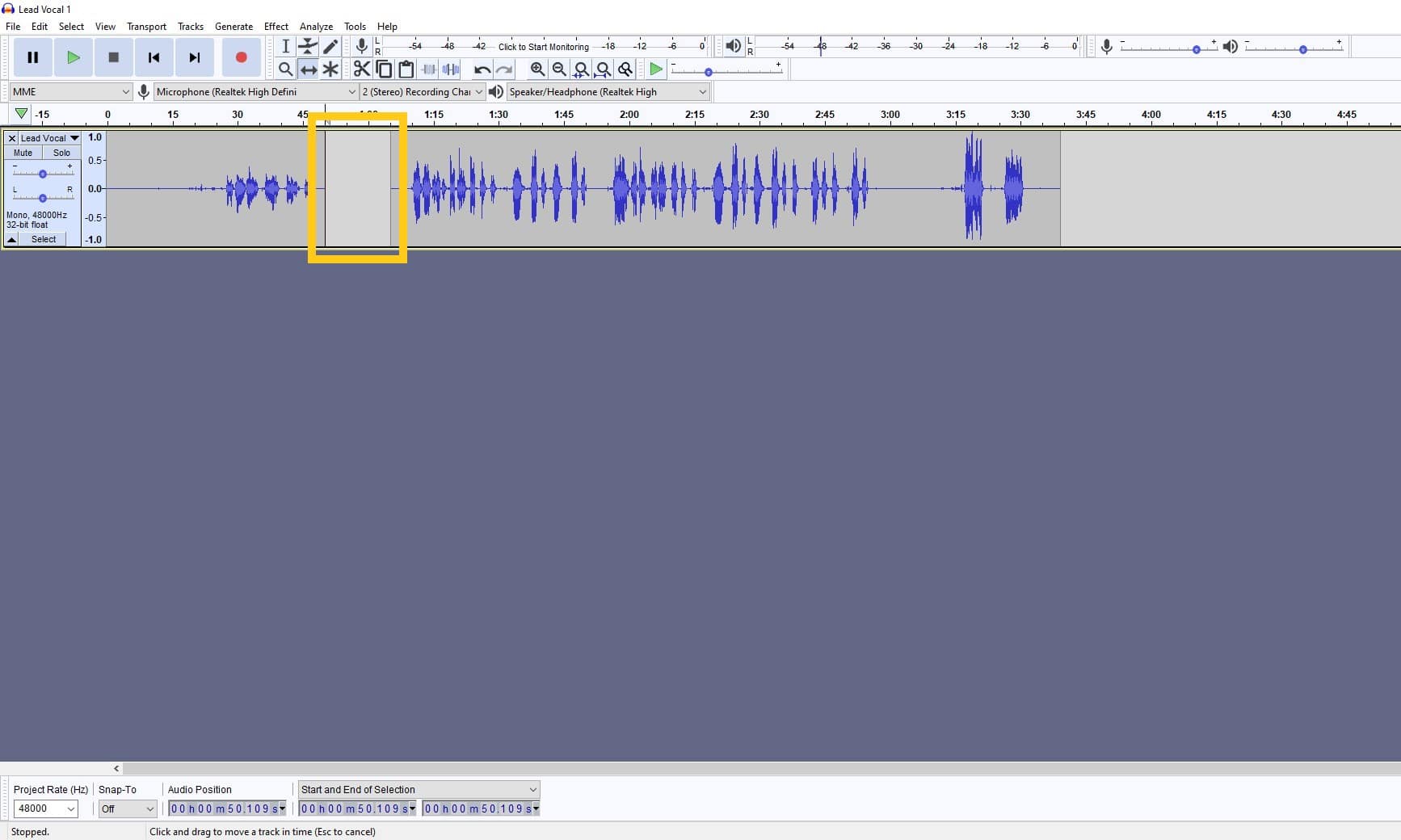Mute the Lead Vocal track

pyautogui.click(x=22, y=153)
